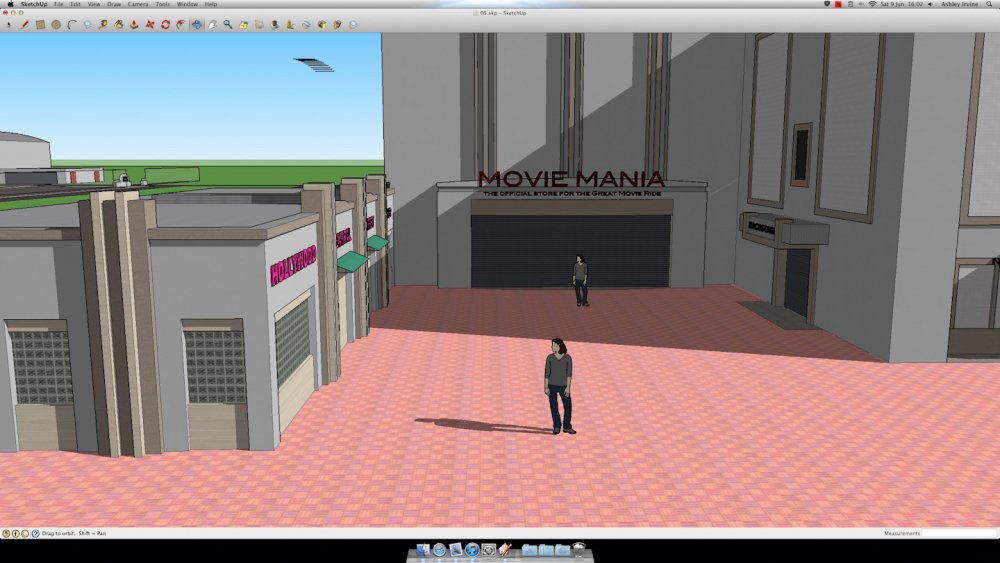Open the Wi-Fi status menu
1000x563 pixels.
(872, 4)
